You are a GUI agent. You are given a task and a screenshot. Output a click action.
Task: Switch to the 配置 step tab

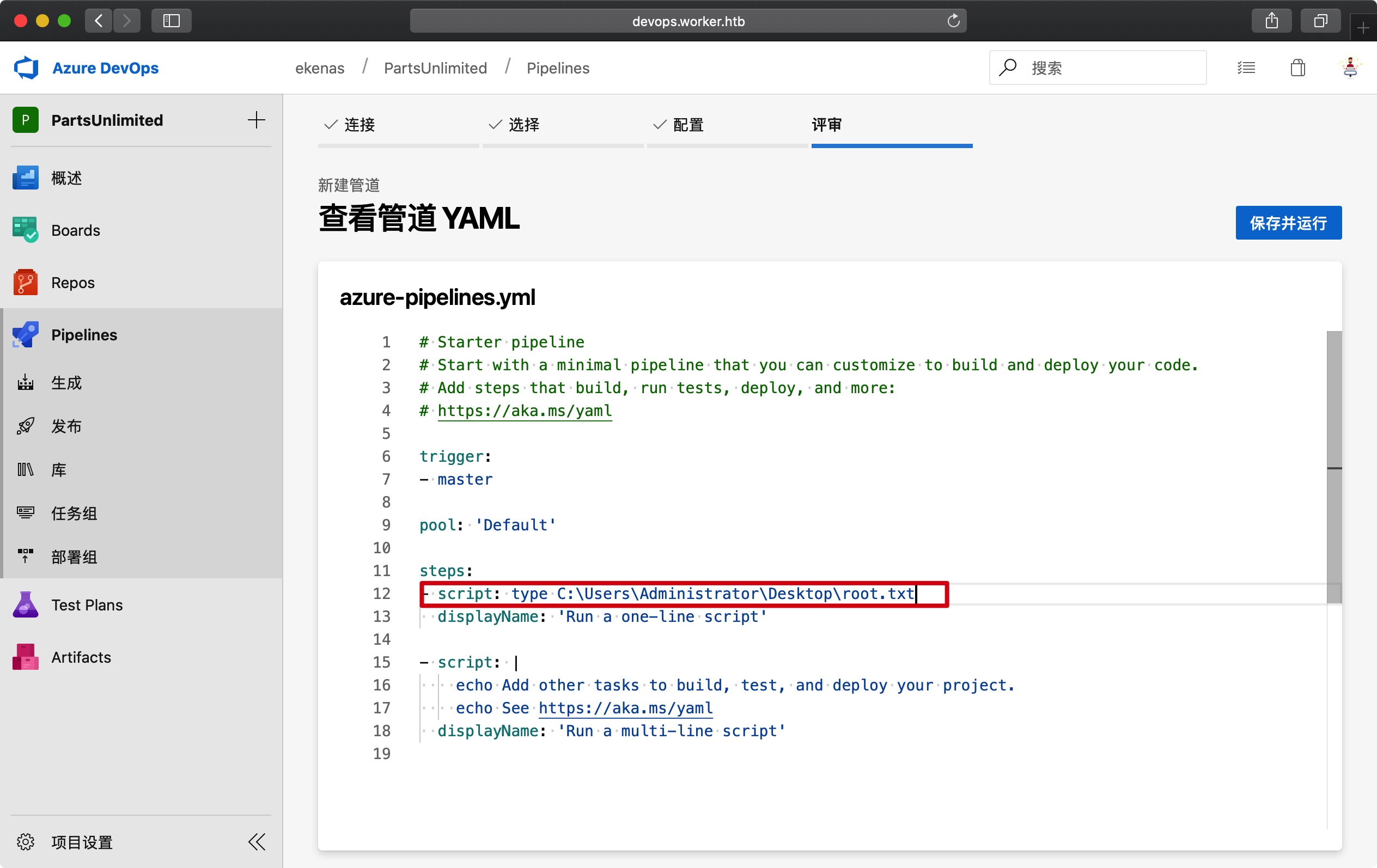(688, 125)
